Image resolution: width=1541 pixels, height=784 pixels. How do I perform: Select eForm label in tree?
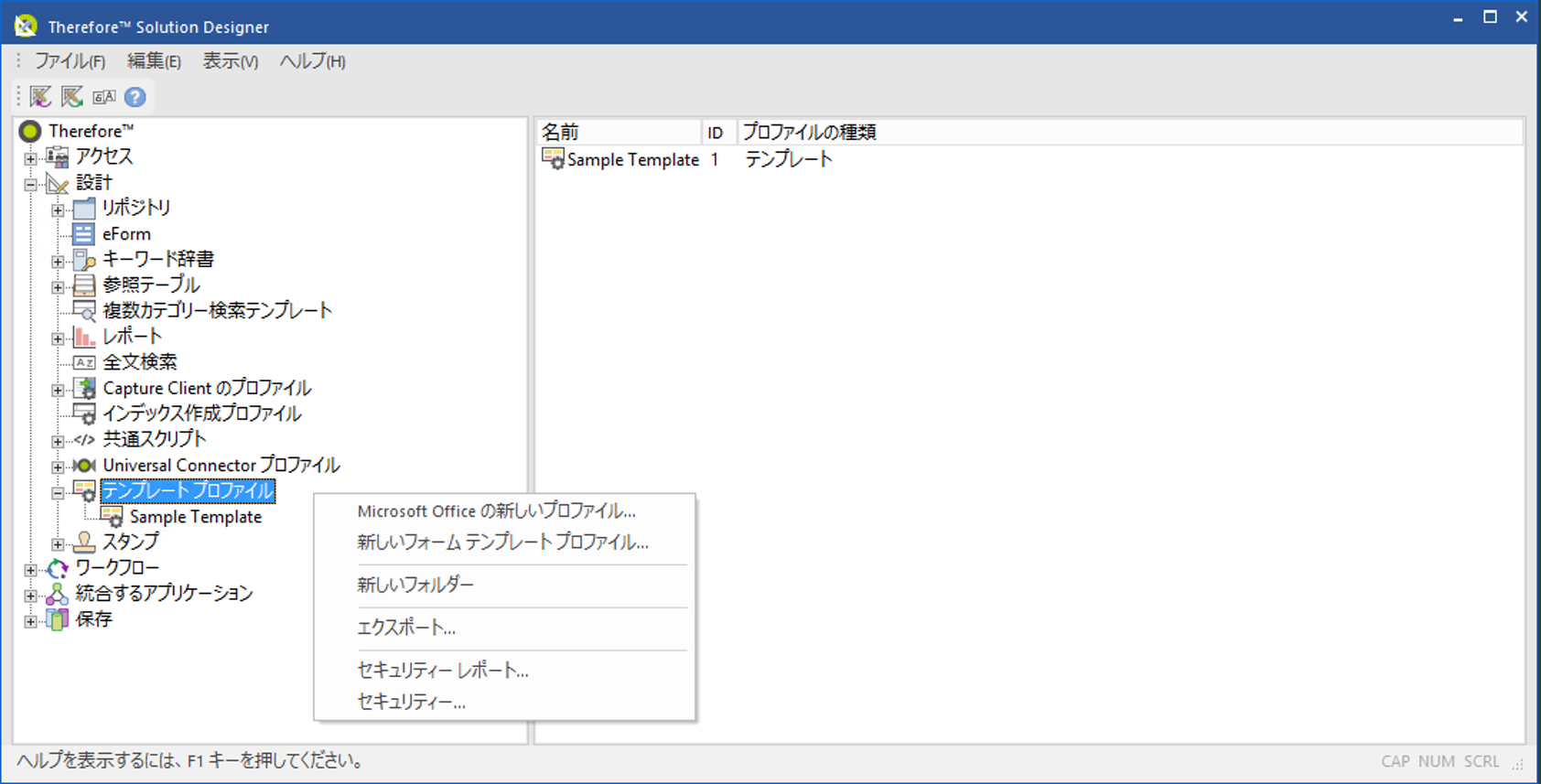(x=126, y=234)
